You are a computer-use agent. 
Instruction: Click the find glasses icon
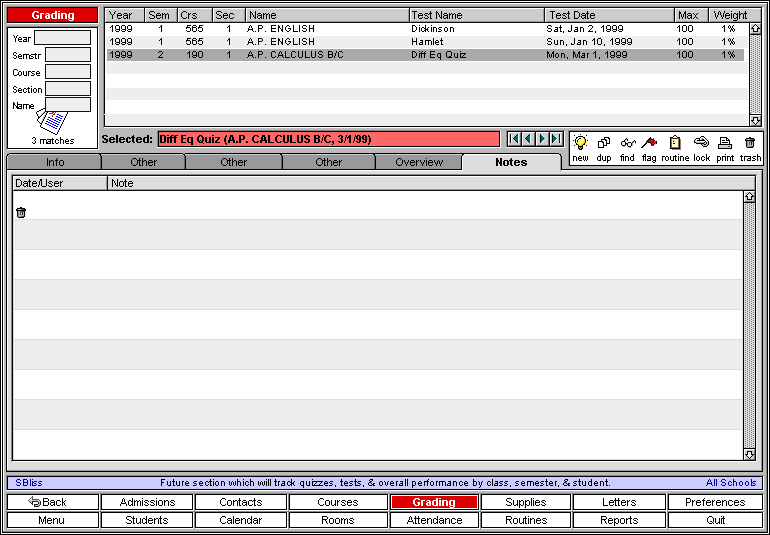628,143
